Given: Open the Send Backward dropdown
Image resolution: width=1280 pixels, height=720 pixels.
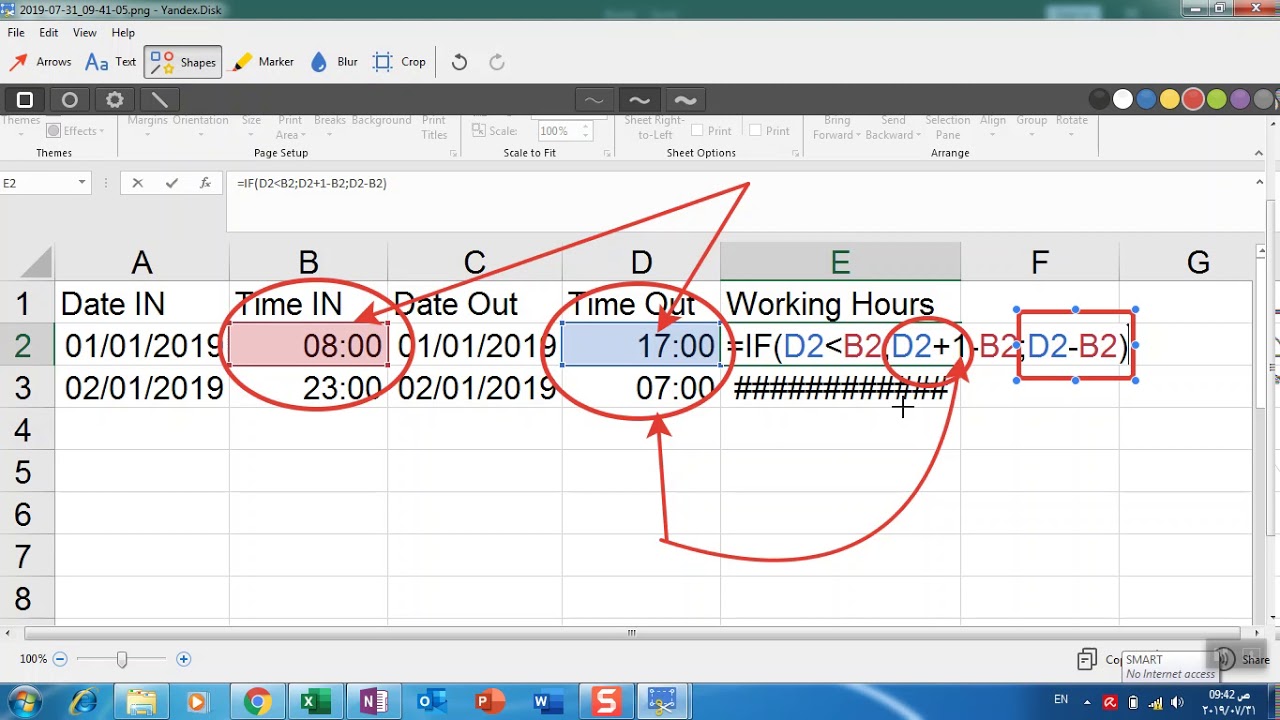Looking at the screenshot, I should pyautogui.click(x=893, y=128).
